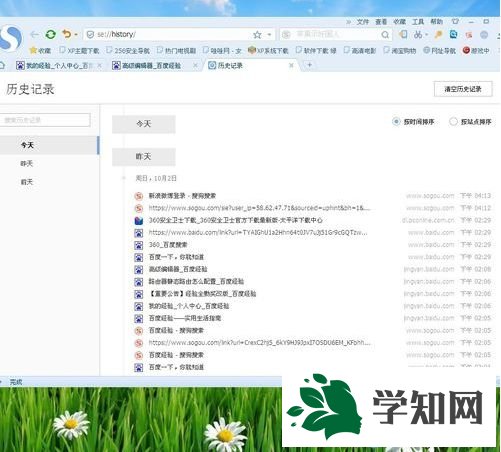Click the Baidu paw icon beside 高级编辑器_百度经验 entry
The image size is (501, 452).
(138, 269)
